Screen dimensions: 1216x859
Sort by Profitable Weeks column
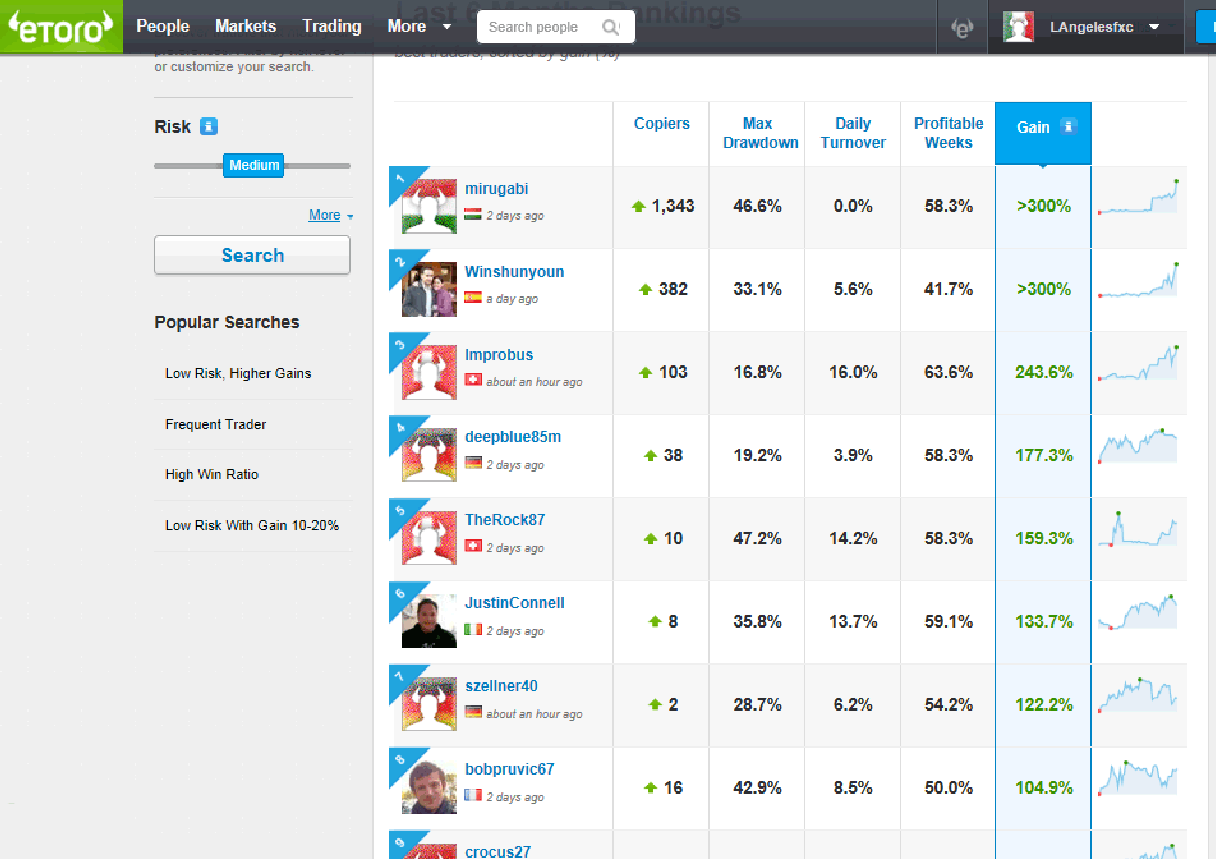click(948, 133)
